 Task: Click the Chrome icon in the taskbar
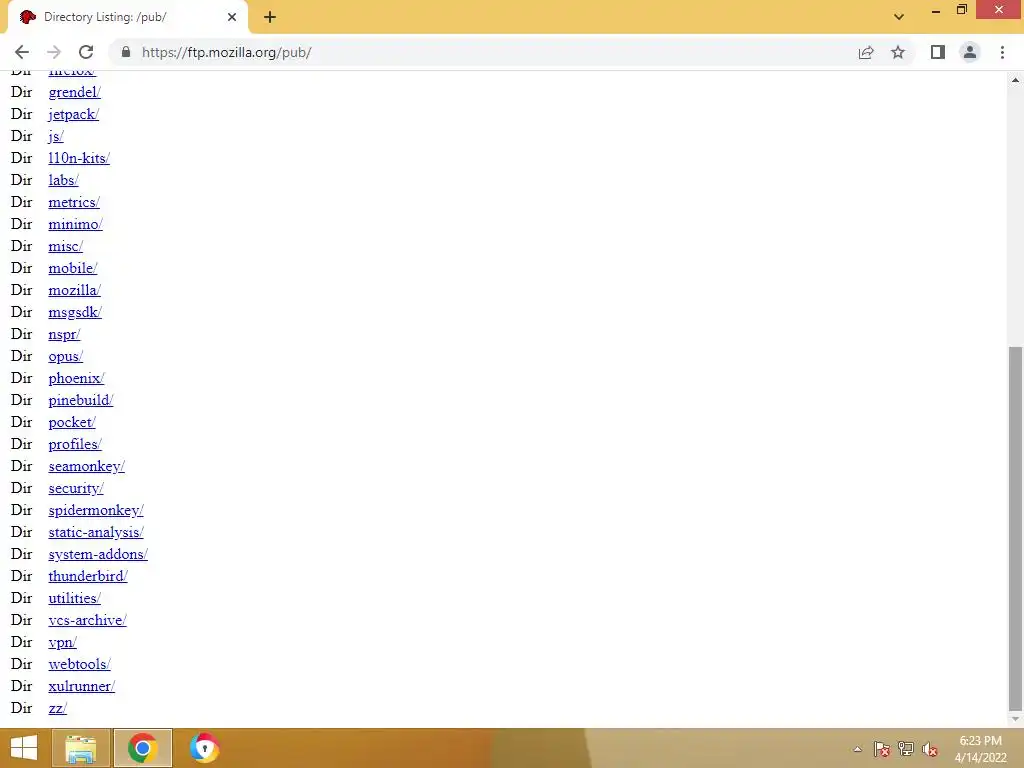click(142, 748)
